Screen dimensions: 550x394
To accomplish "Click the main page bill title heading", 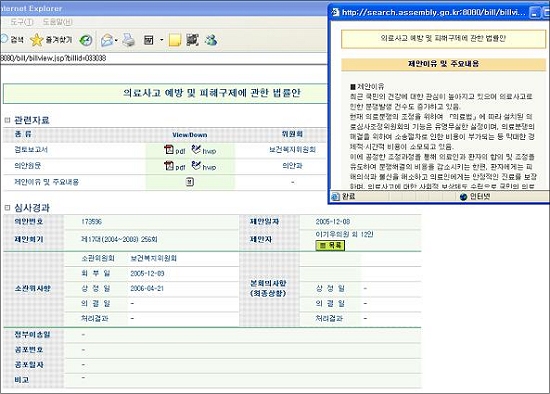I will click(x=212, y=93).
